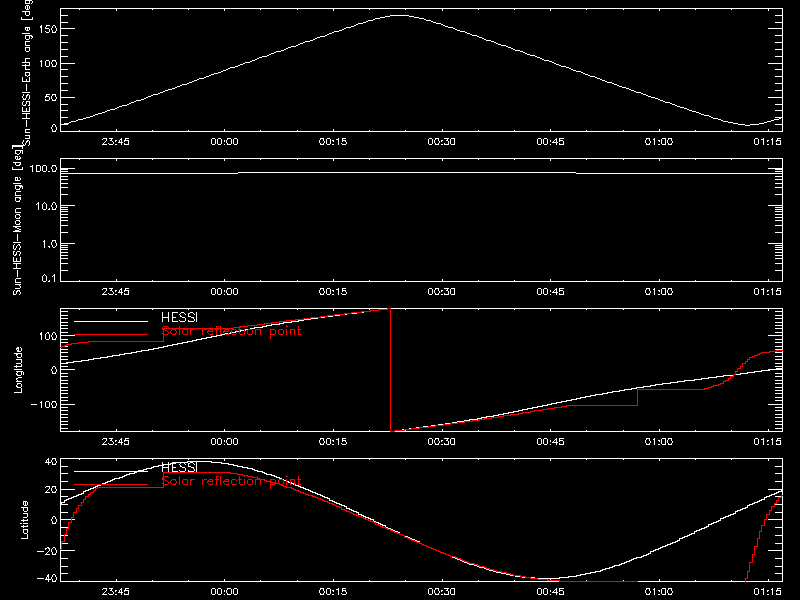Click 23:45 time label under Earth angle plot
800x600 pixels.
[x=116, y=142]
